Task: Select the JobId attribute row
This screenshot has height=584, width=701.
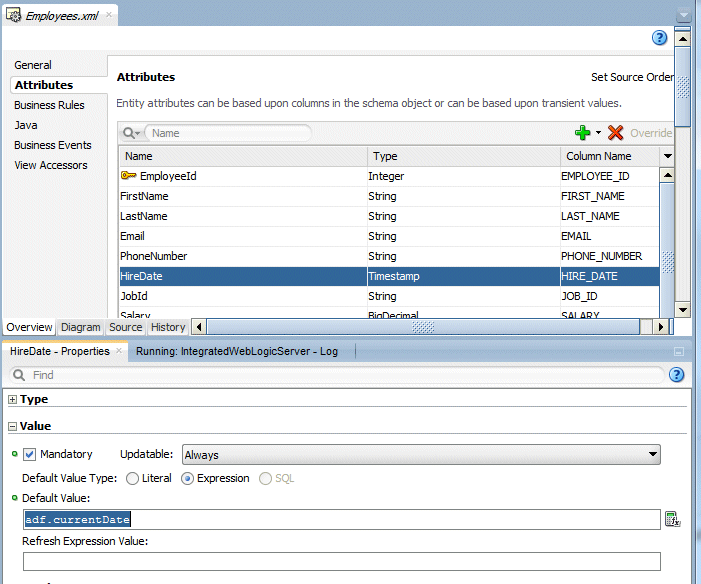Action: [x=389, y=296]
